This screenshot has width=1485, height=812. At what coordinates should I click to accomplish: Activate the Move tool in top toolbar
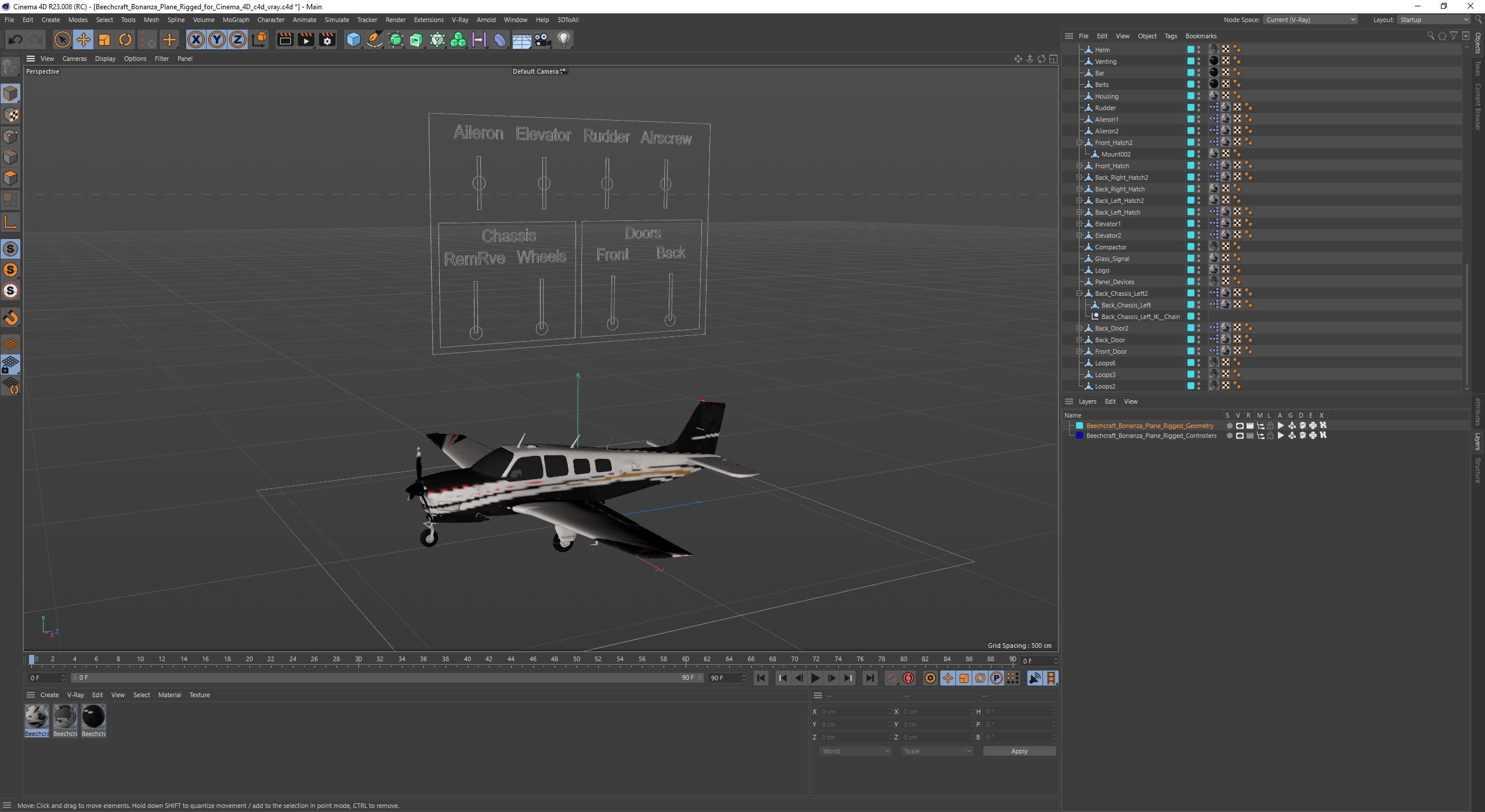tap(84, 39)
